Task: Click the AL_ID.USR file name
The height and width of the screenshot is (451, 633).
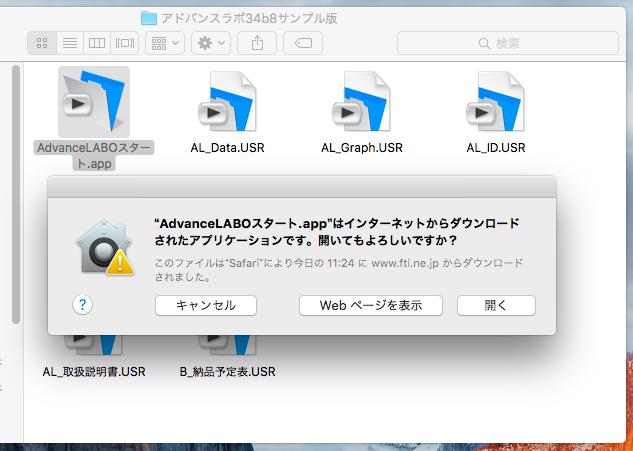Action: click(496, 148)
